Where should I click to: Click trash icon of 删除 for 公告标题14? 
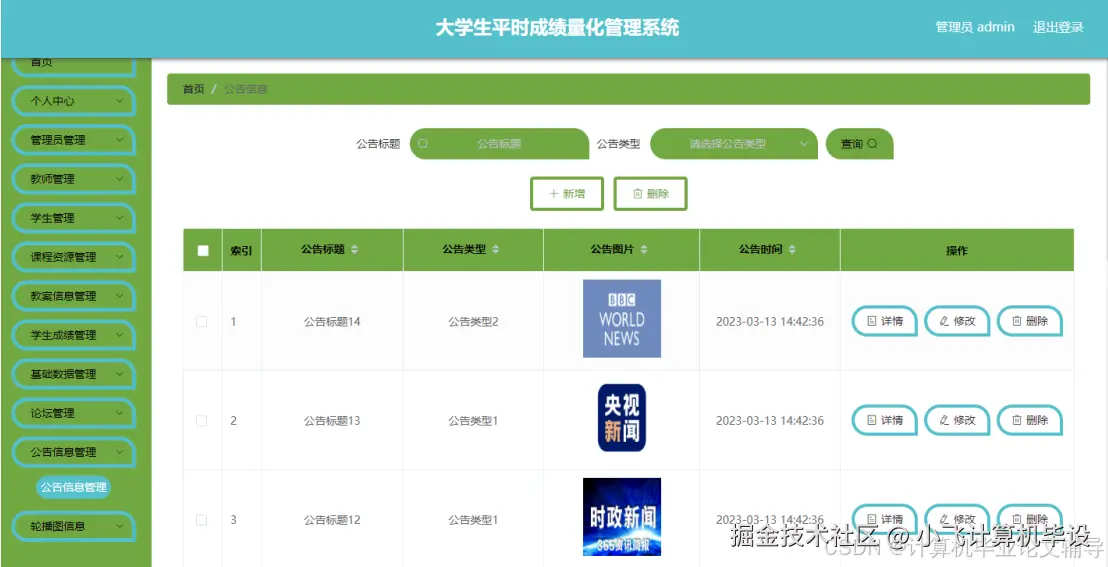pyautogui.click(x=1017, y=321)
